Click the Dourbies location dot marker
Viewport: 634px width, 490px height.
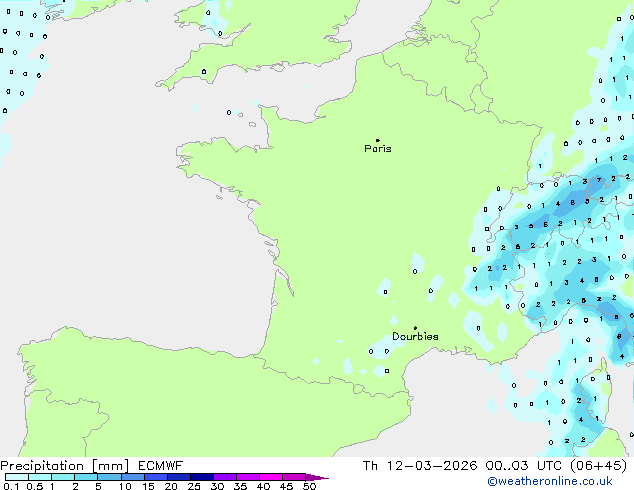[415, 328]
